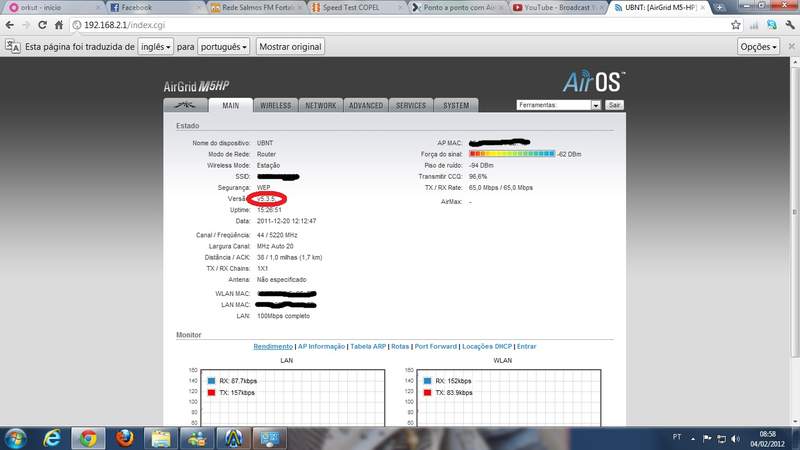Open the Ubiquiti logo tab in AirOS

[x=186, y=105]
